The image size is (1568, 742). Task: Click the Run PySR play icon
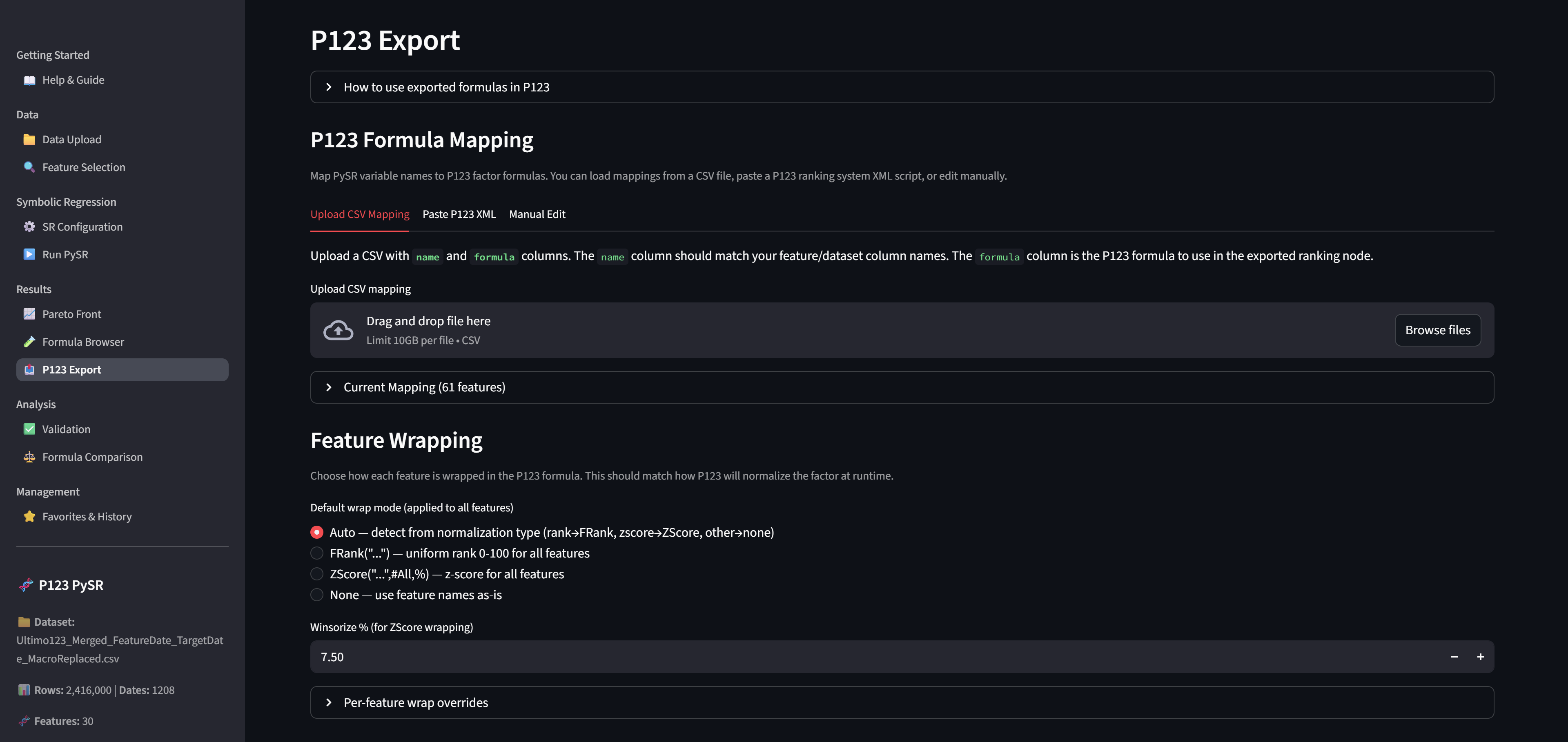(x=29, y=254)
